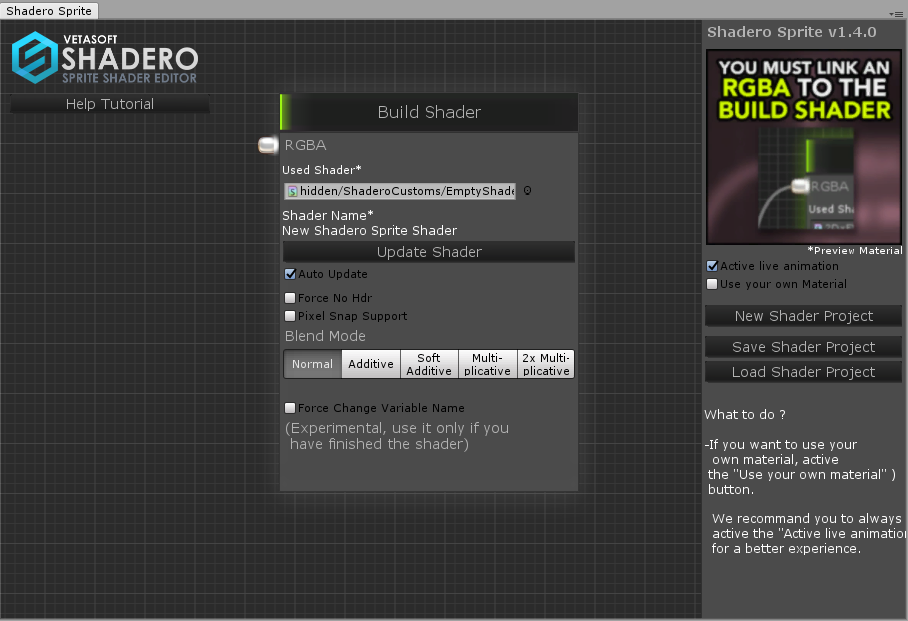The height and width of the screenshot is (621, 908).
Task: Click the preview material thumbnail
Action: 804,147
